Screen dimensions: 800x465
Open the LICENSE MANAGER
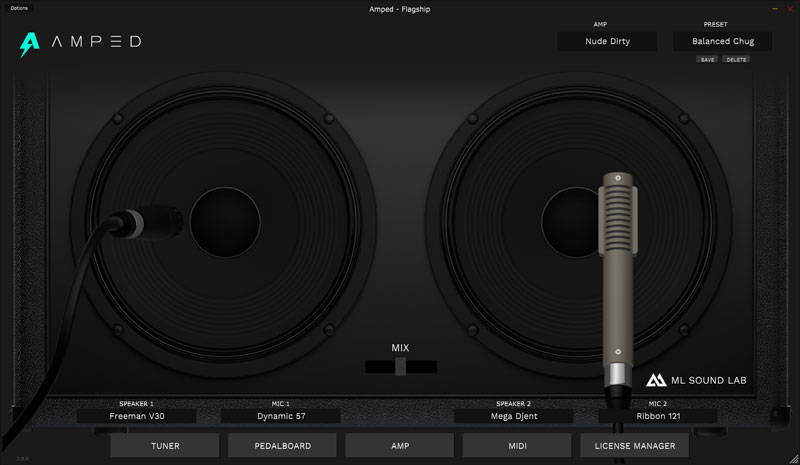pyautogui.click(x=635, y=446)
